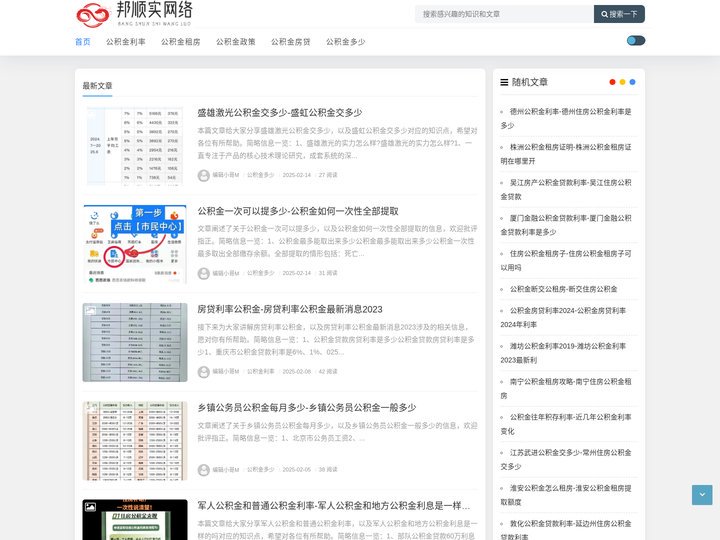Open article 盛雄激光公积金交多少 title
The height and width of the screenshot is (540, 720).
pos(280,112)
